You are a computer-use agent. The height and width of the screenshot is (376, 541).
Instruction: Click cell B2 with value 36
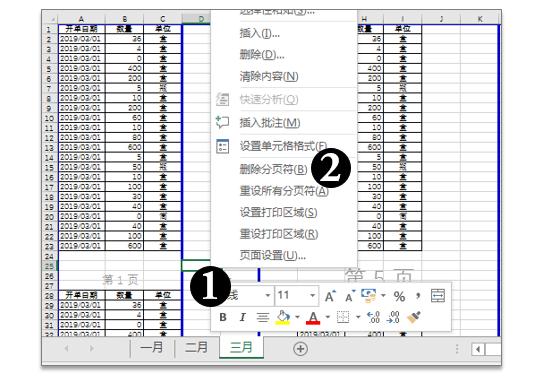click(x=125, y=39)
